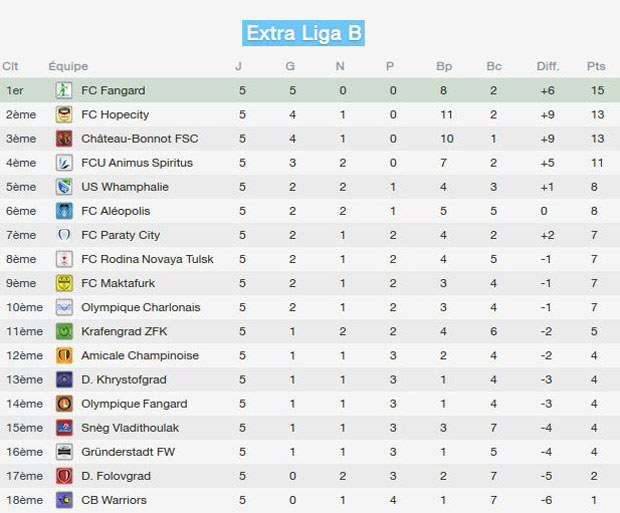The width and height of the screenshot is (620, 513).
Task: Open the Château-Bonnot FSC crest icon
Action: 64,138
